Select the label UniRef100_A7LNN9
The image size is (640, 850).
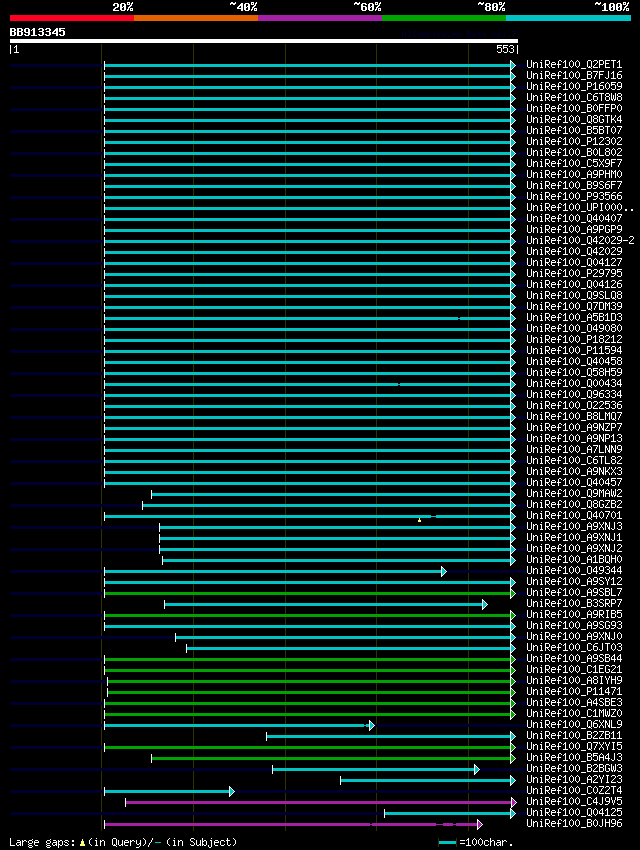click(x=574, y=449)
